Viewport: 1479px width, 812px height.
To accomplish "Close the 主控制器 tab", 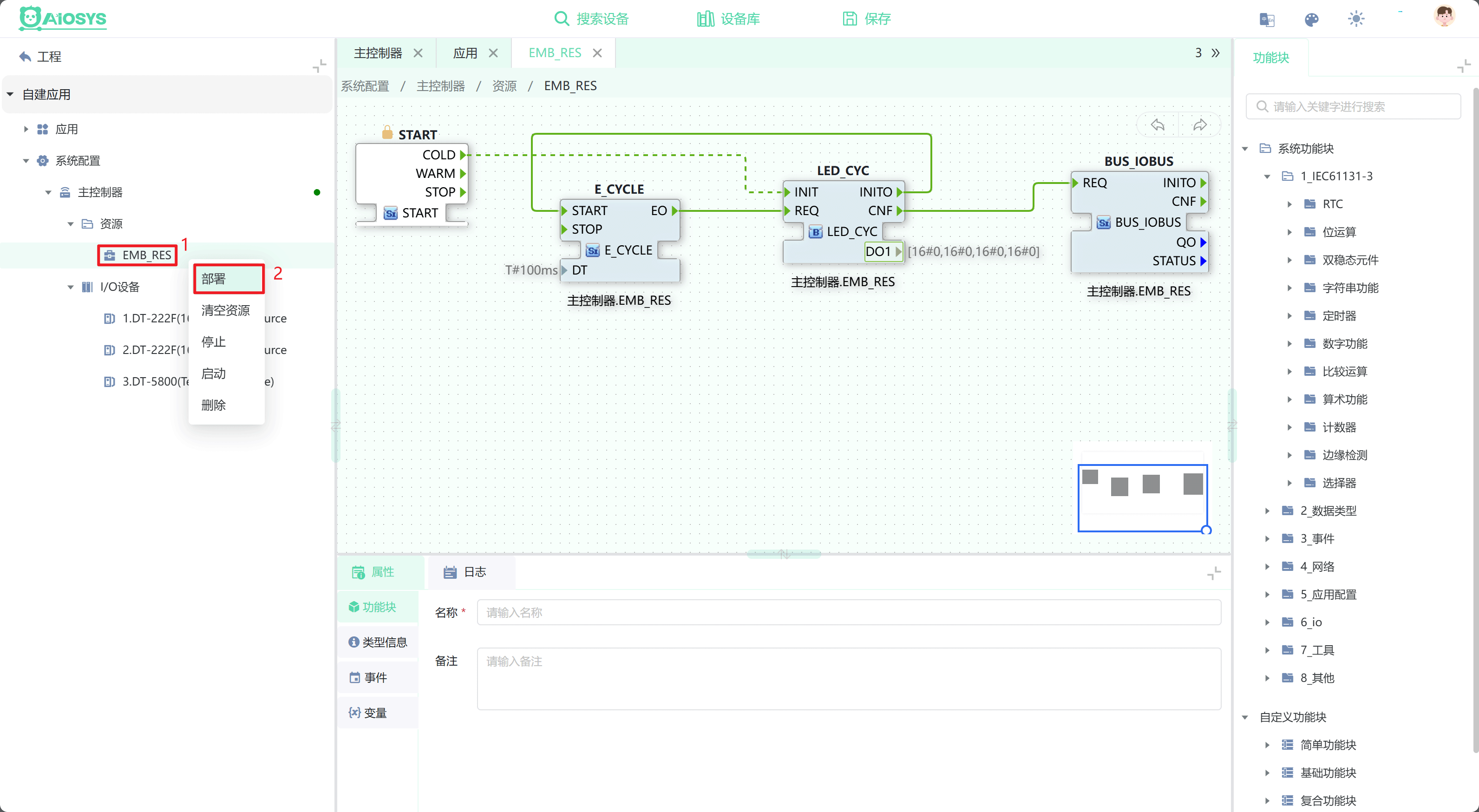I will tap(418, 53).
